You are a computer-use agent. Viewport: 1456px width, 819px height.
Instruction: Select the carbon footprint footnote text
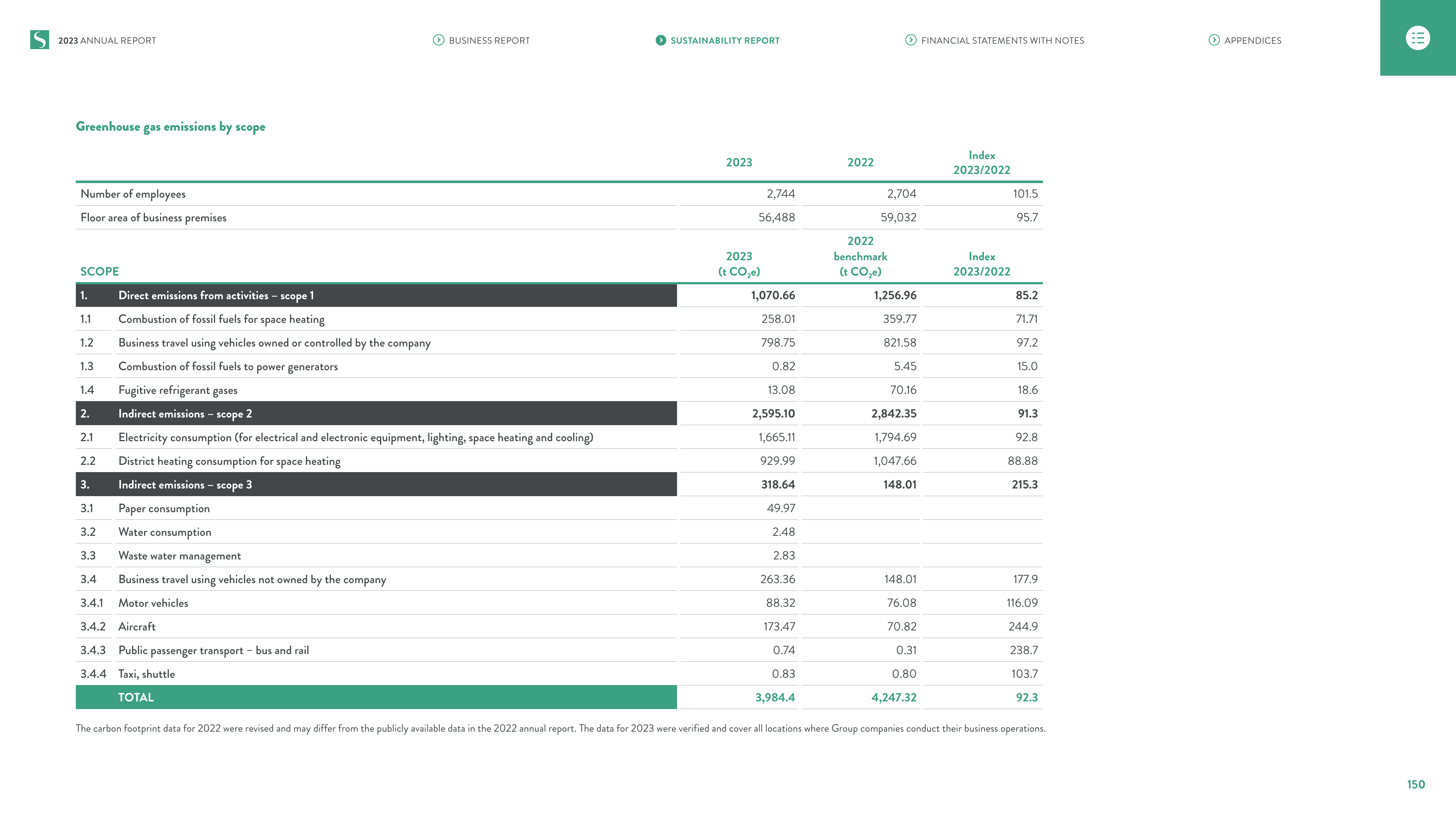pos(561,729)
